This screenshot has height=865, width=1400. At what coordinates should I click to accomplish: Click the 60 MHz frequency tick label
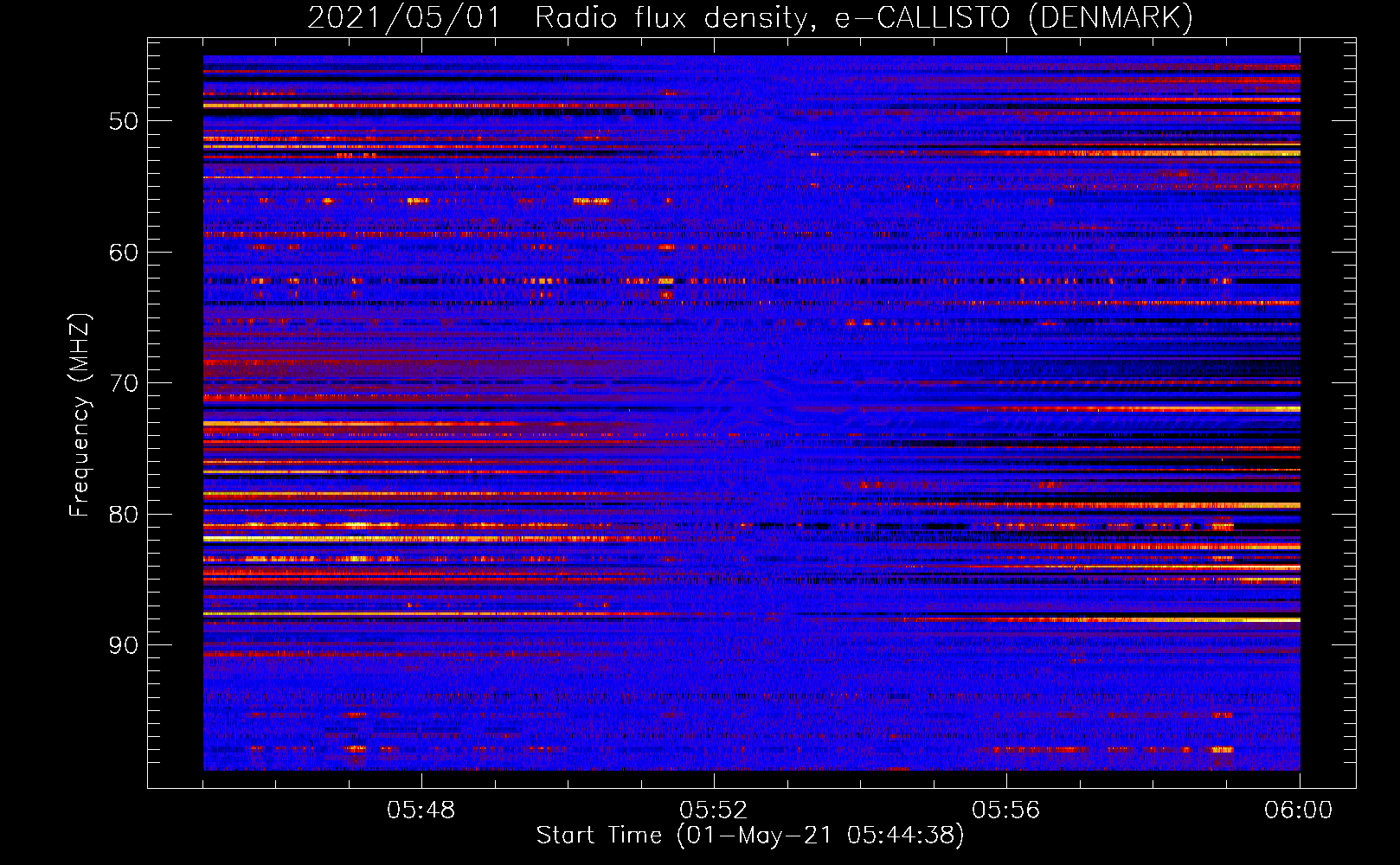click(x=124, y=253)
